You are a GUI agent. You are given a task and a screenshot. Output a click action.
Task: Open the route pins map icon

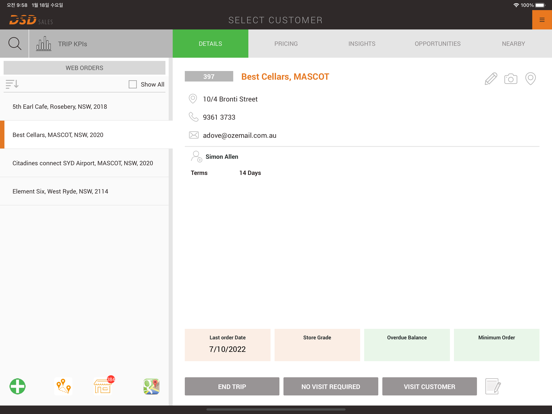(x=63, y=386)
